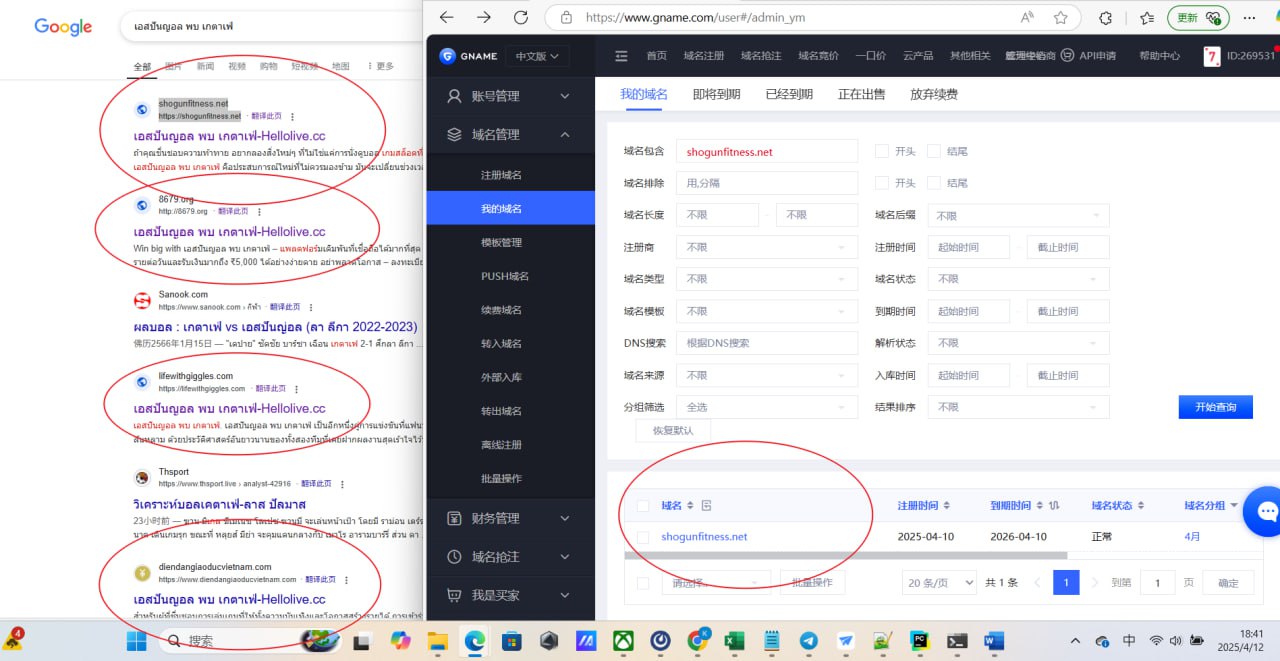
Task: Tick the checkbox in the table footer
Action: pos(643,583)
